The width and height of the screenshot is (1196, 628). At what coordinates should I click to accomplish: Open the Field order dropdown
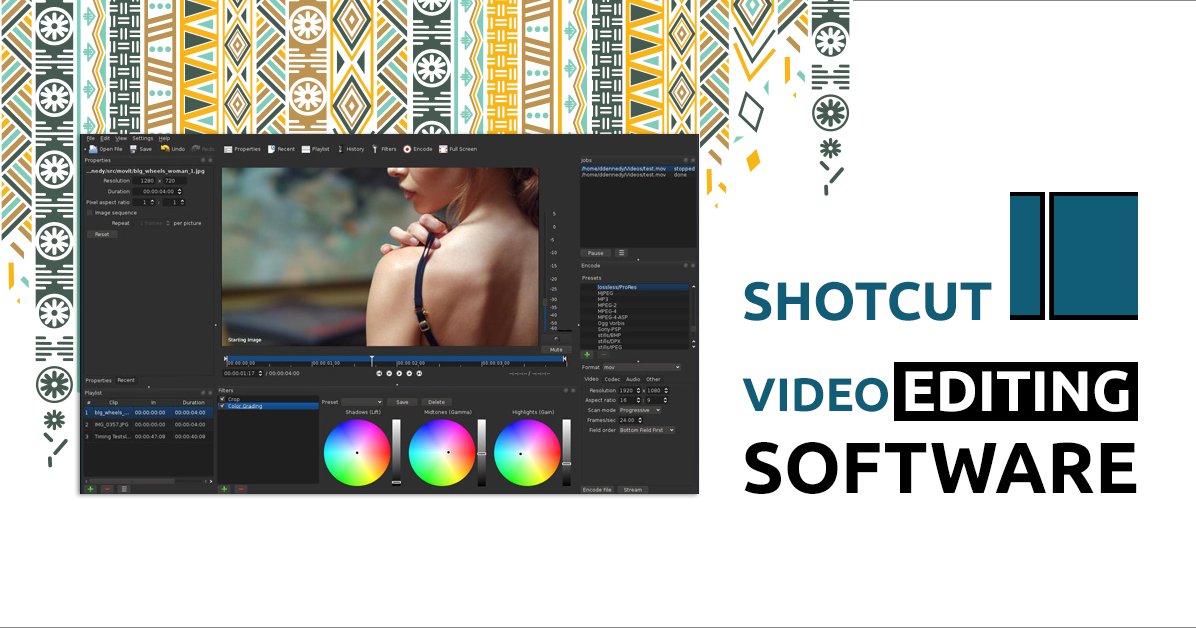tap(646, 430)
